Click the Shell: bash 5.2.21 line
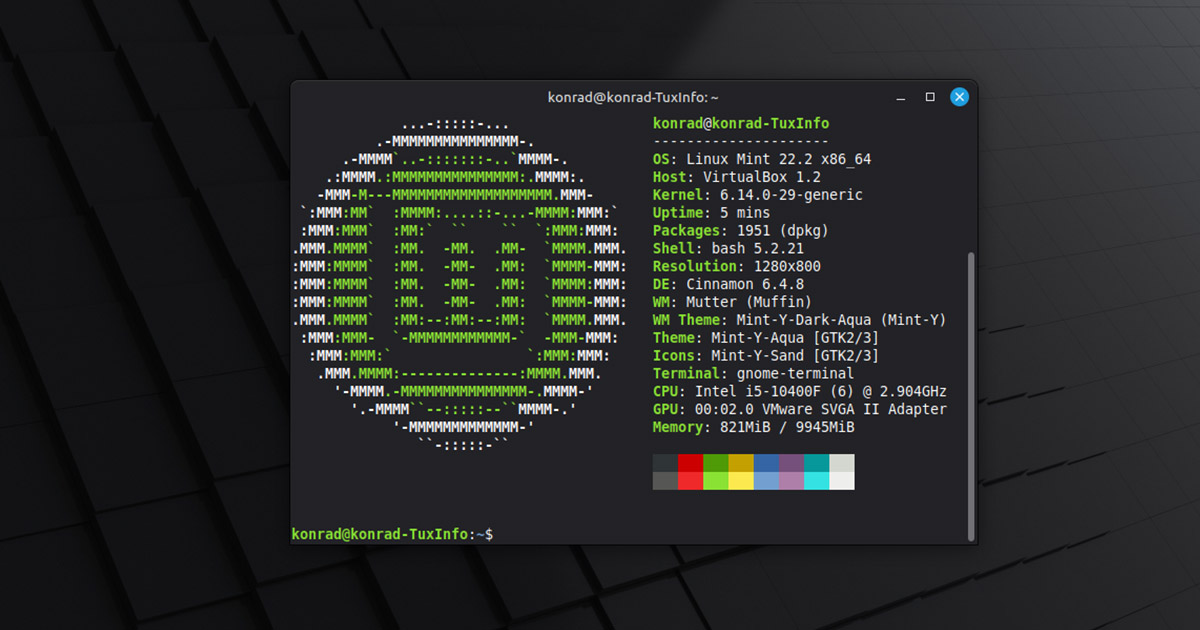Viewport: 1200px width, 630px height. point(729,248)
